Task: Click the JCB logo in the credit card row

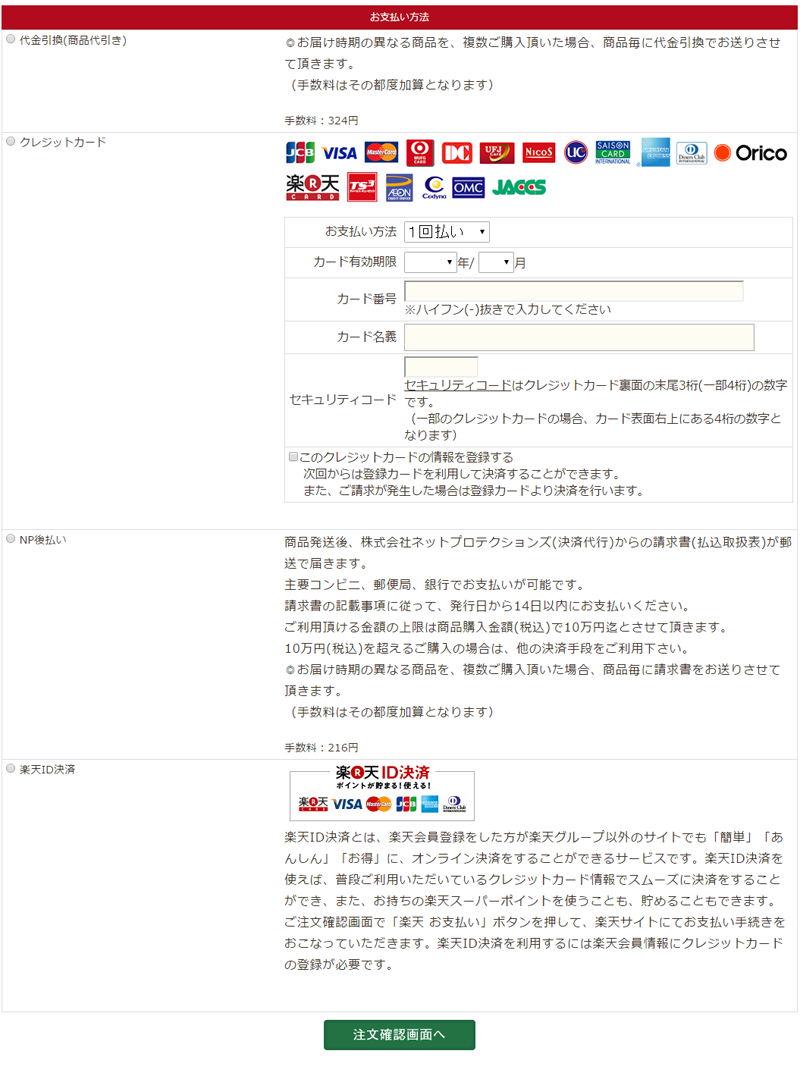Action: [300, 153]
